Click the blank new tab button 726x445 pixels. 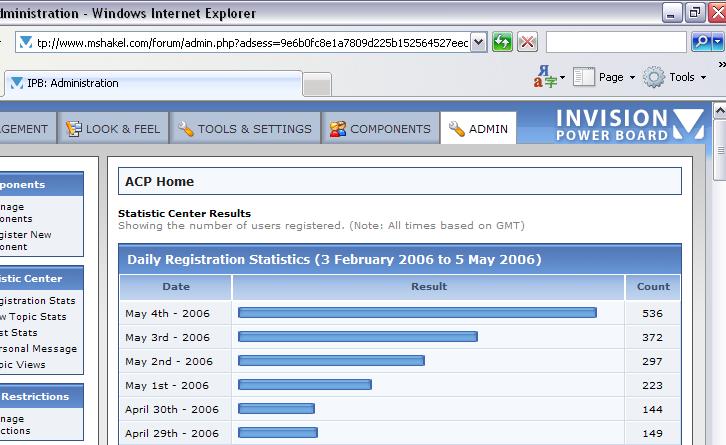pyautogui.click(x=316, y=84)
